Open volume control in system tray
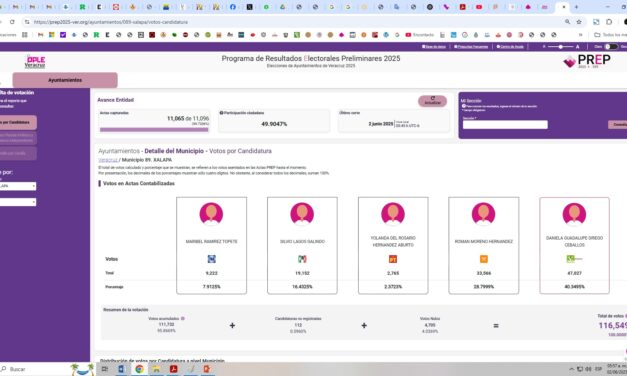This screenshot has width=627, height=376. [x=589, y=369]
